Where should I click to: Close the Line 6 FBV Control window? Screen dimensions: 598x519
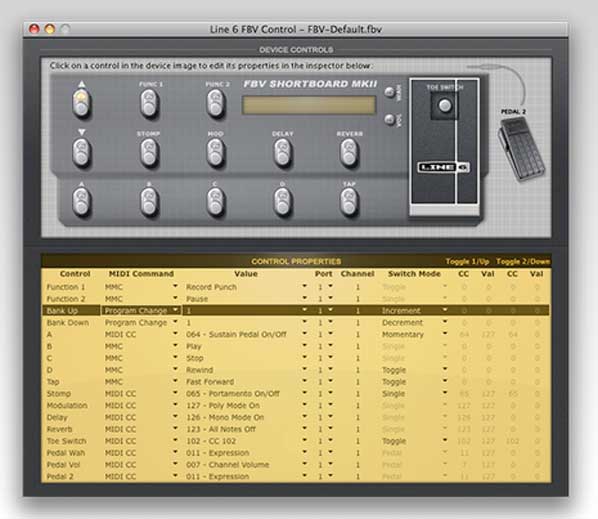click(x=34, y=29)
